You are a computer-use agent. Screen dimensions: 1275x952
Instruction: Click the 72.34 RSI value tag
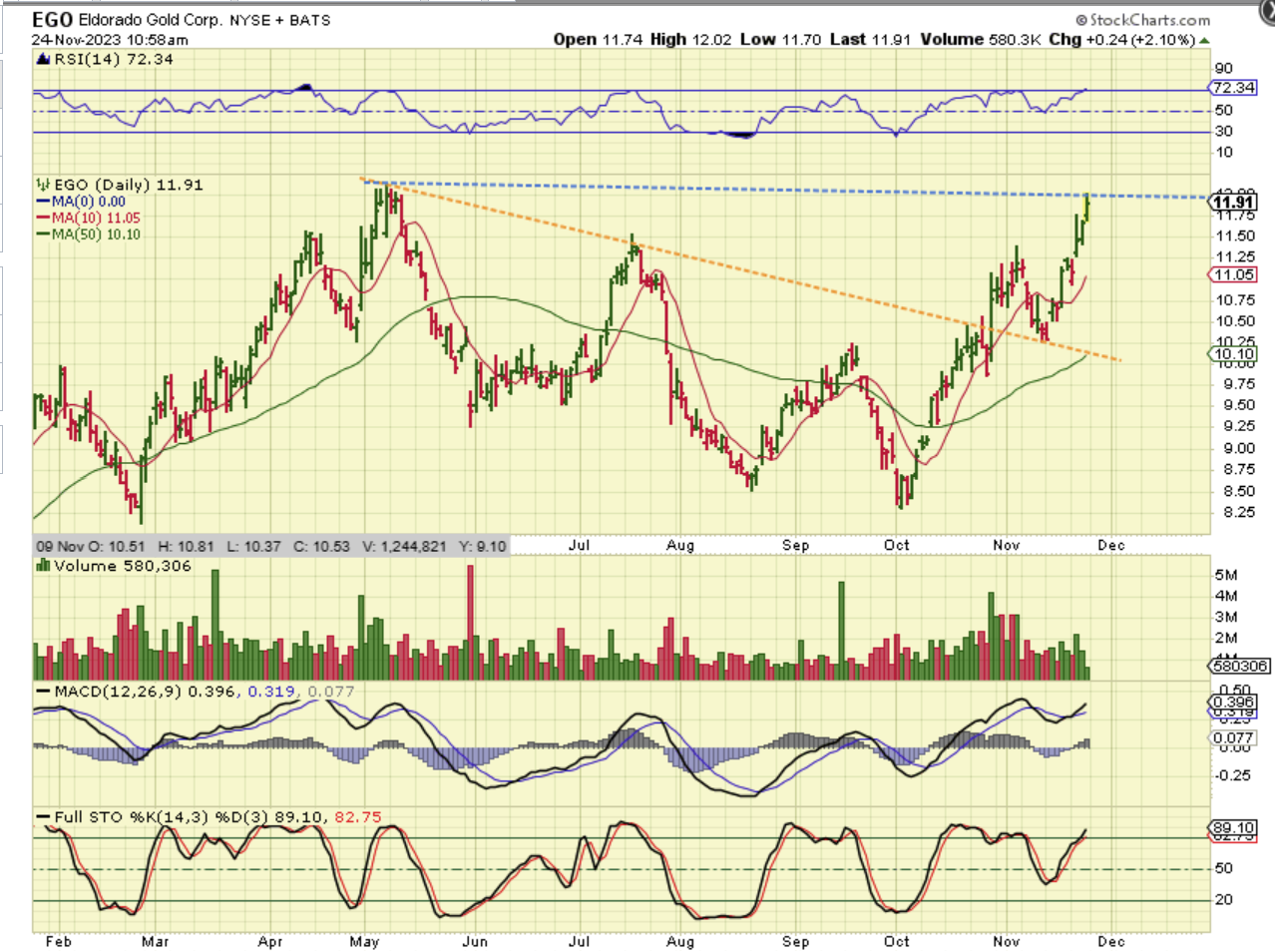(x=1233, y=88)
